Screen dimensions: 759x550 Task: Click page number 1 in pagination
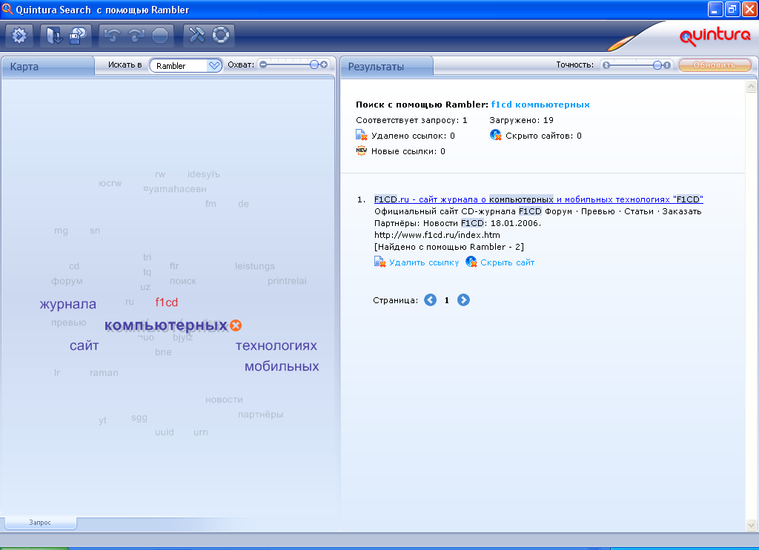(x=447, y=300)
